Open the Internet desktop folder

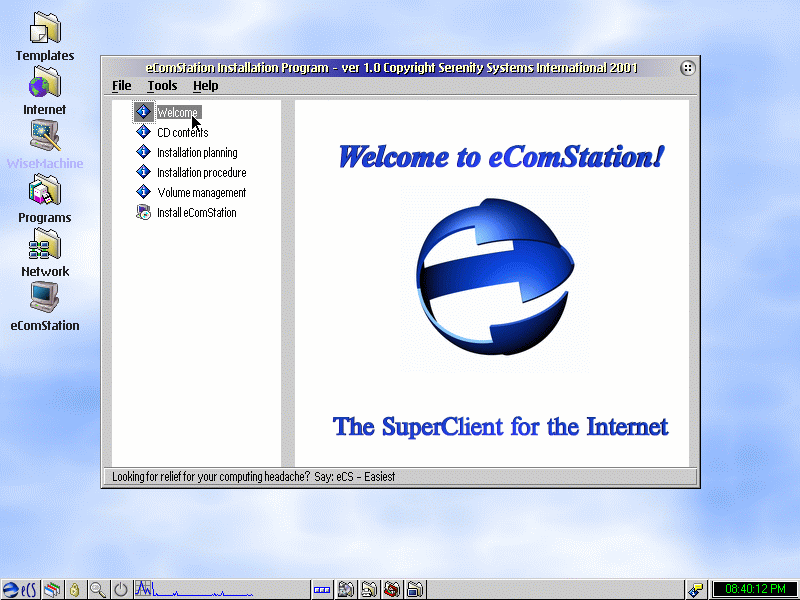(45, 90)
